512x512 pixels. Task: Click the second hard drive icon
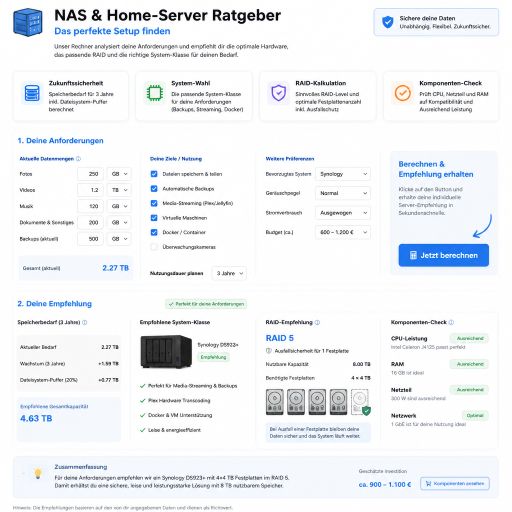coord(296,402)
